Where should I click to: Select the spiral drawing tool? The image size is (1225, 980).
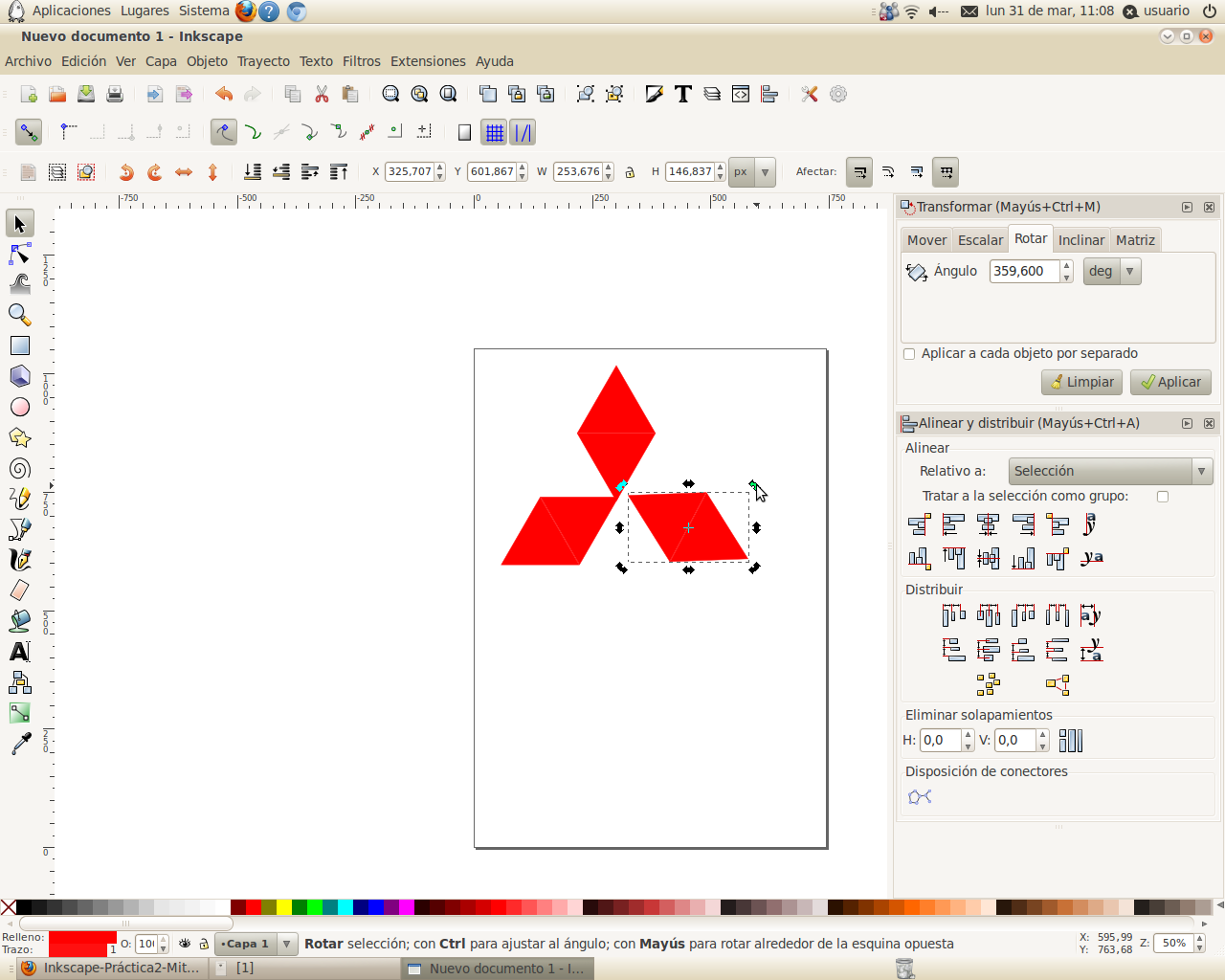click(x=20, y=468)
